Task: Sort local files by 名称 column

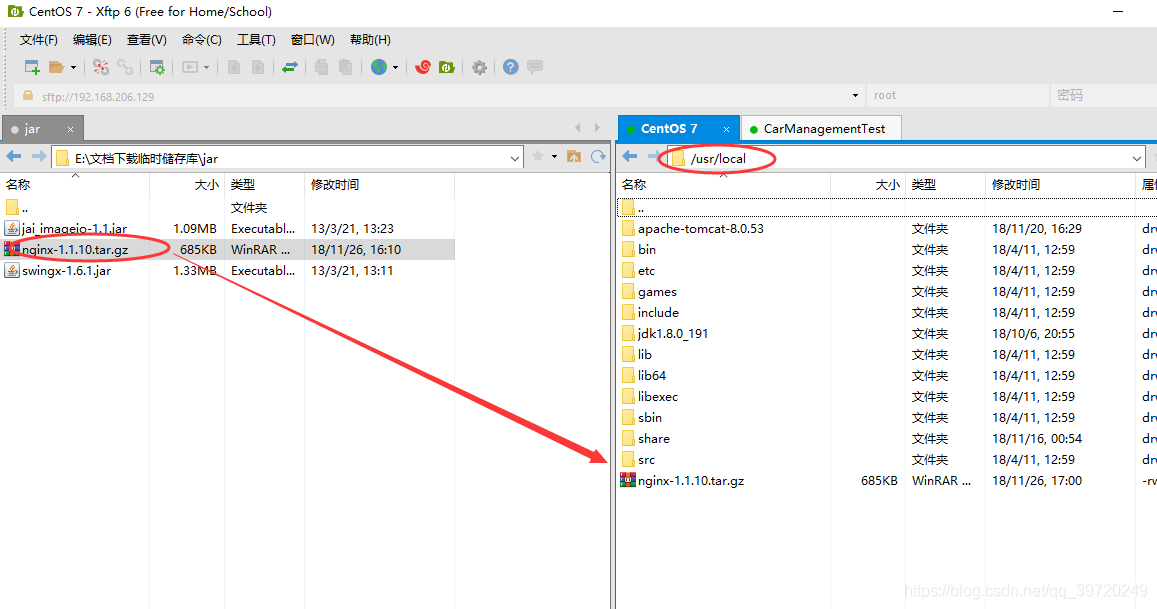Action: [x=75, y=185]
